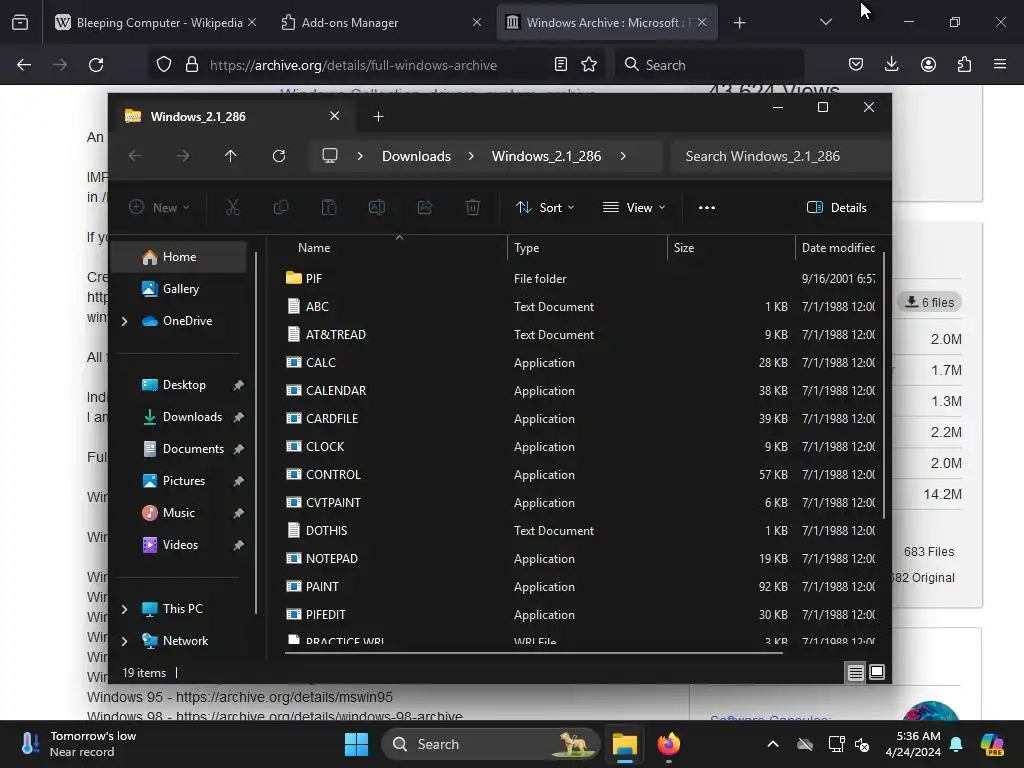Image resolution: width=1024 pixels, height=768 pixels.
Task: Toggle the Details pane button
Action: (x=837, y=208)
